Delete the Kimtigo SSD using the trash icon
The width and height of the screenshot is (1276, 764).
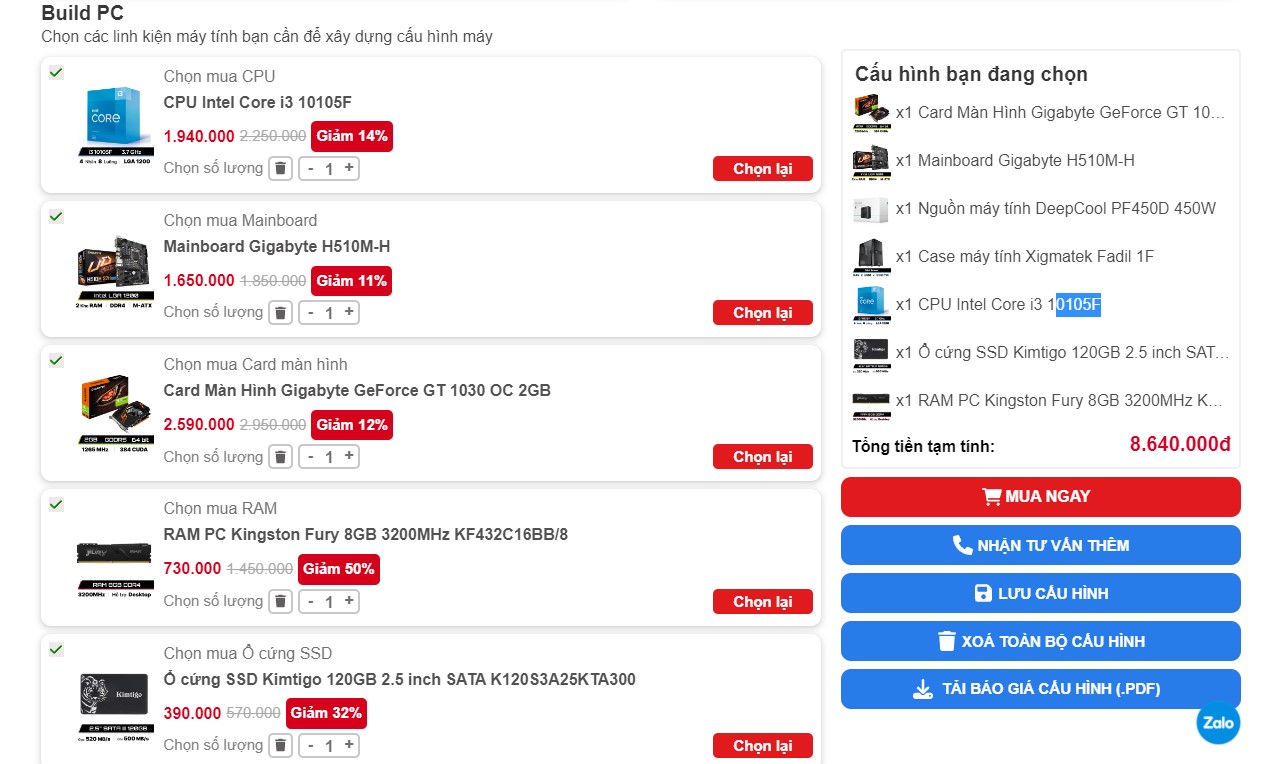point(281,745)
